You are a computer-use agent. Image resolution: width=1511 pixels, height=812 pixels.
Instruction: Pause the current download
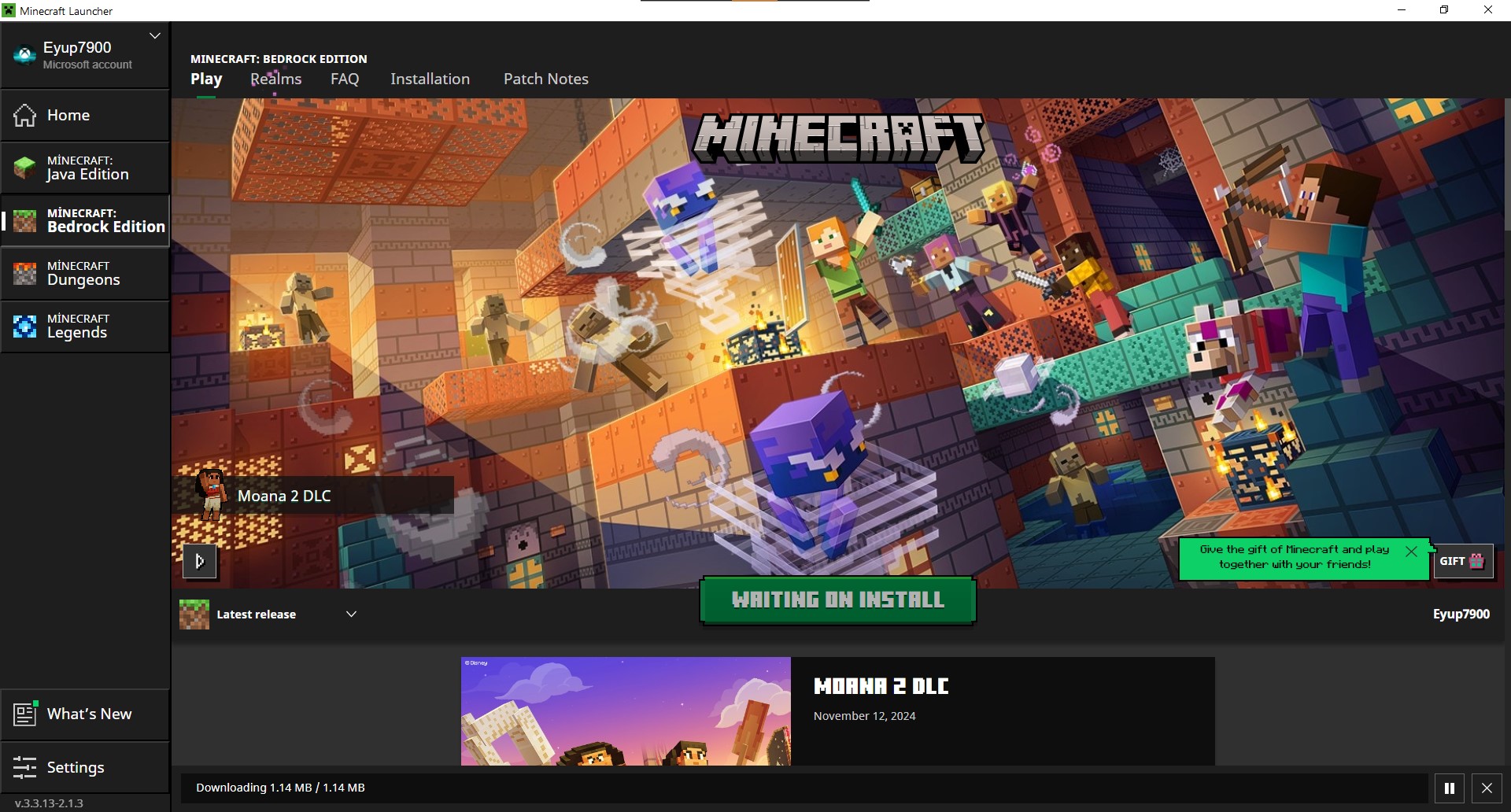pos(1449,788)
